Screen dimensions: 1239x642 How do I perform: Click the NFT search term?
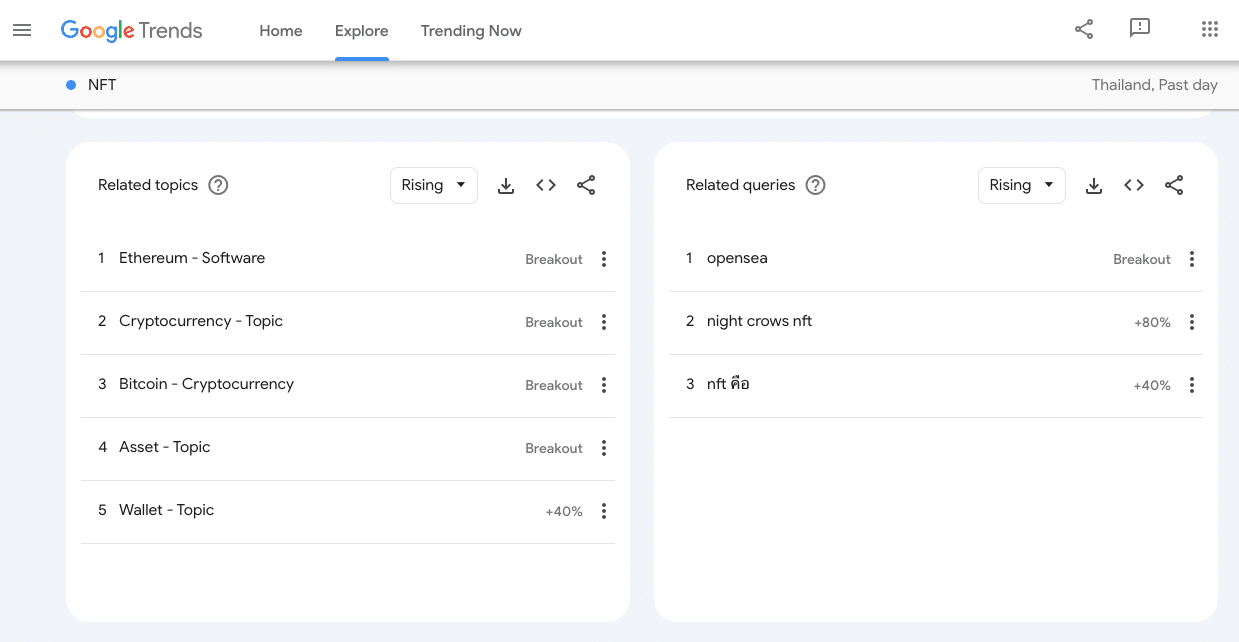[102, 85]
